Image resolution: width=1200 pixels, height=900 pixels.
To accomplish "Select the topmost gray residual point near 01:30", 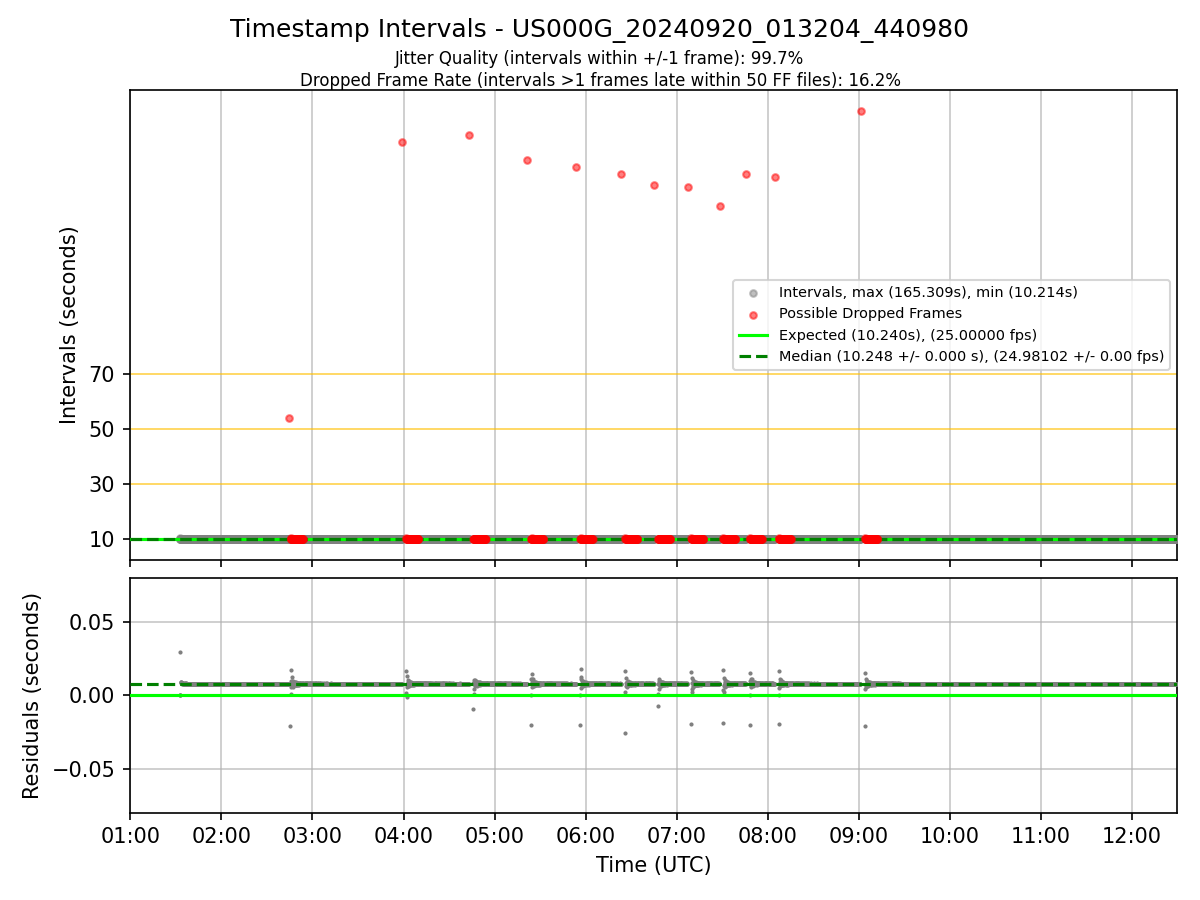I will (x=180, y=652).
